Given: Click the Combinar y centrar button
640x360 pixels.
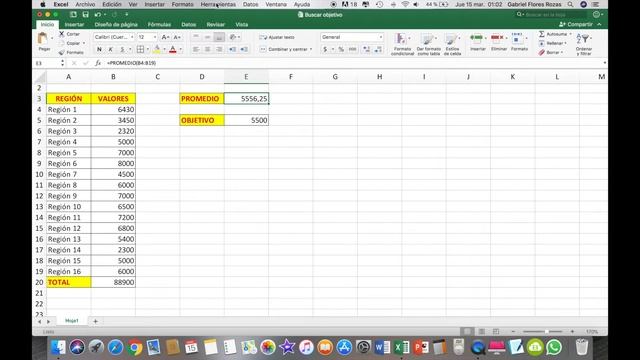Looking at the screenshot, I should coord(284,49).
